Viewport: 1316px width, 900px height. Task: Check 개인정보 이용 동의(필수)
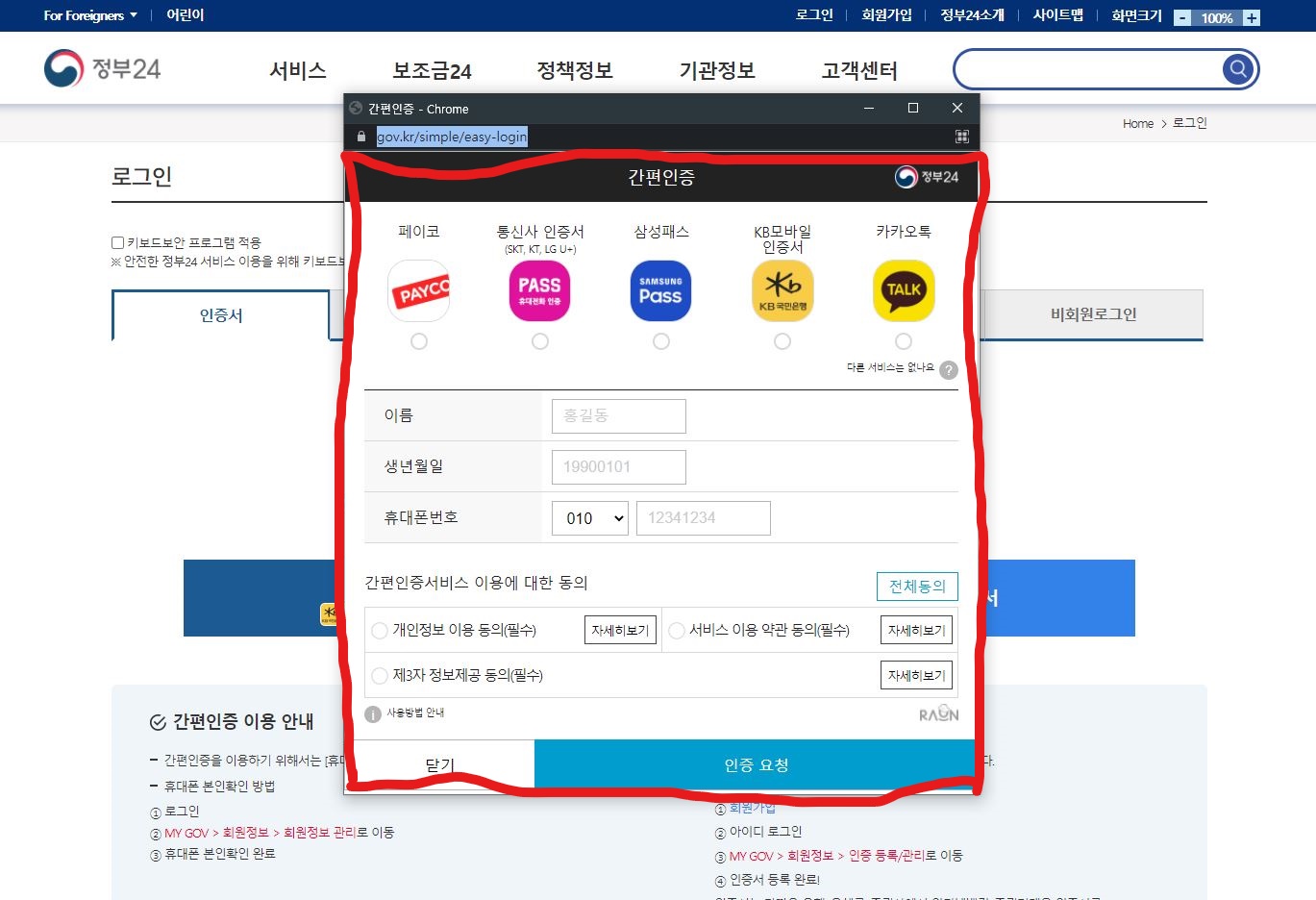380,631
